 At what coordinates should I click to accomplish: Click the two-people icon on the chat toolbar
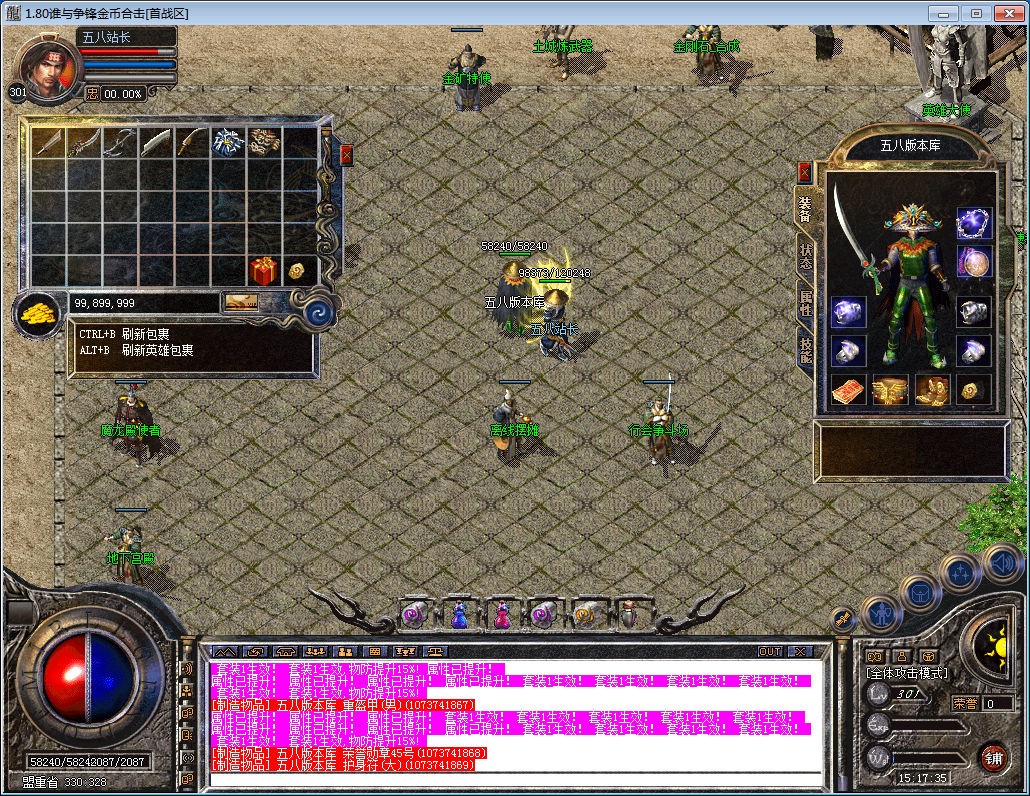346,652
